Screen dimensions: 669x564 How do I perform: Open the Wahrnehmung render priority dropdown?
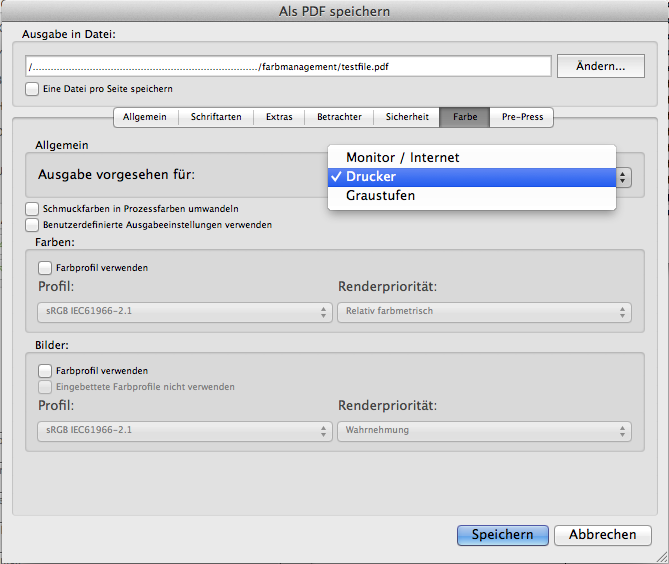tap(484, 431)
